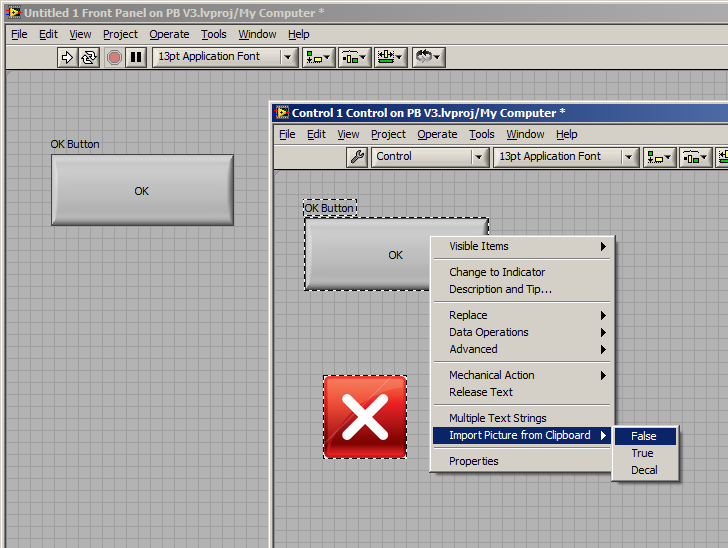
Task: Click Run arrow in Untitled 1 toolbar
Action: 67,57
